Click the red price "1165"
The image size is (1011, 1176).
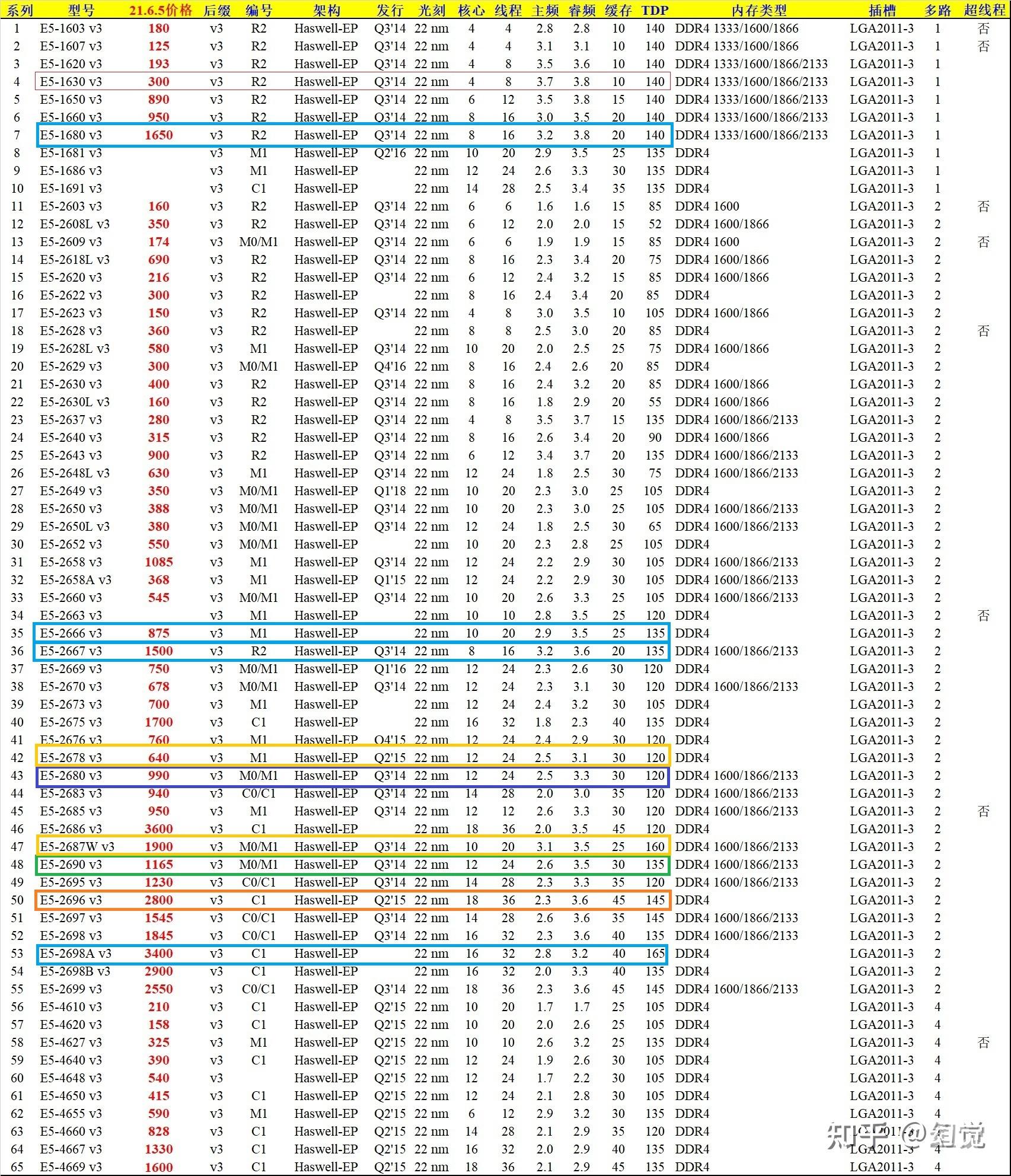(159, 865)
